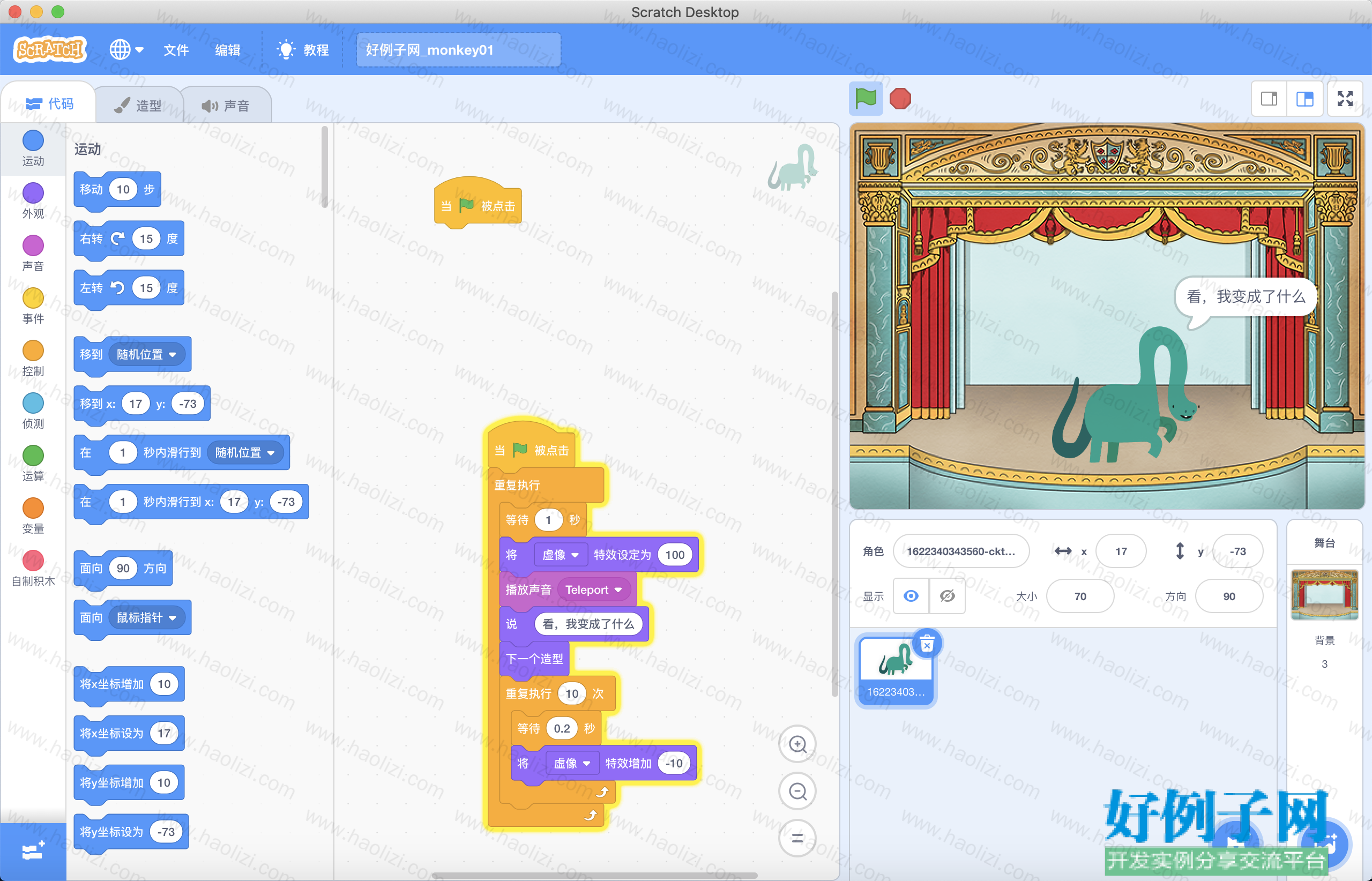Select the 变量 block category

33,516
